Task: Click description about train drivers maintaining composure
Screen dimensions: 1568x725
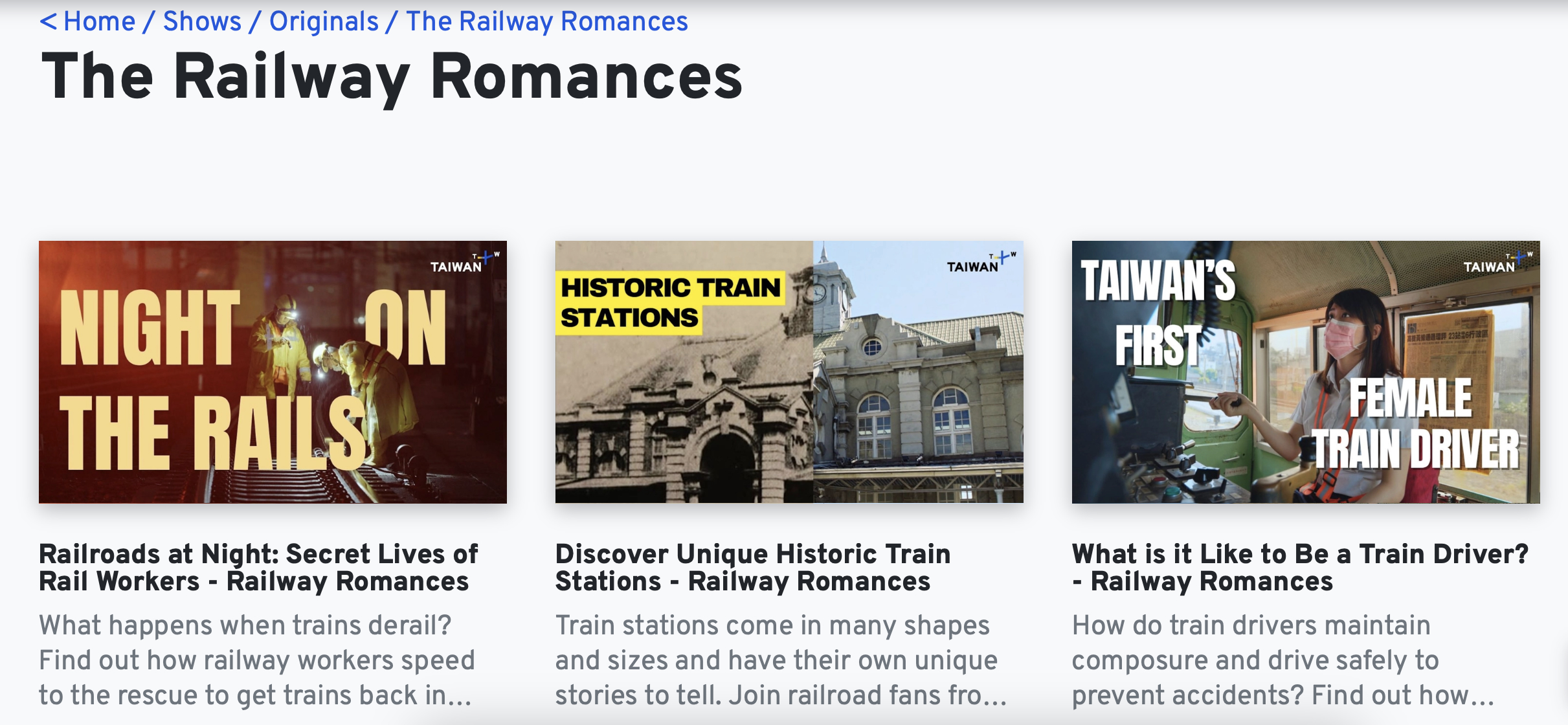Action: click(x=1282, y=660)
